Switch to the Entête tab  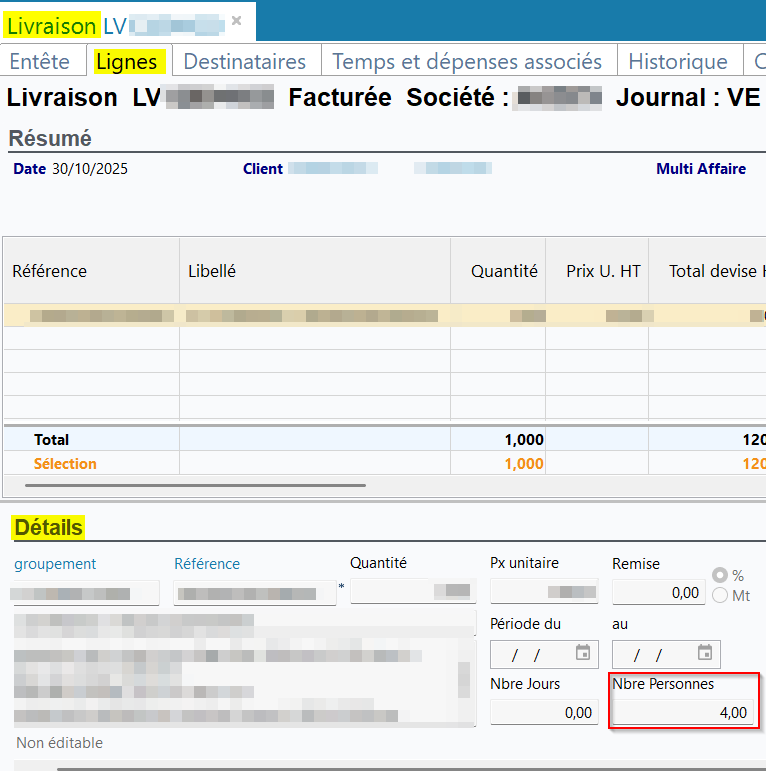[40, 61]
